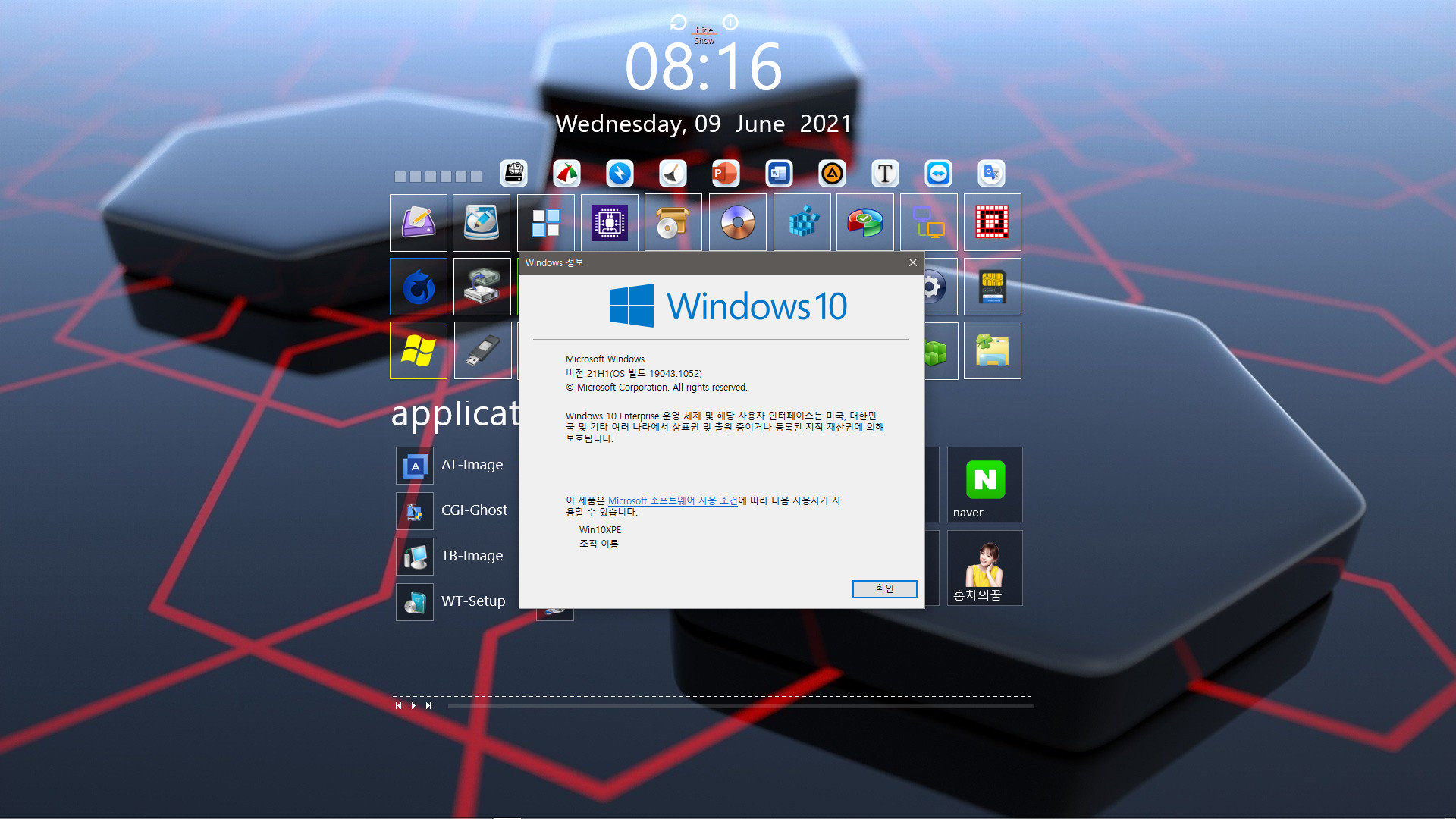
Task: Click the 버전 21H1 build version text
Action: (634, 374)
